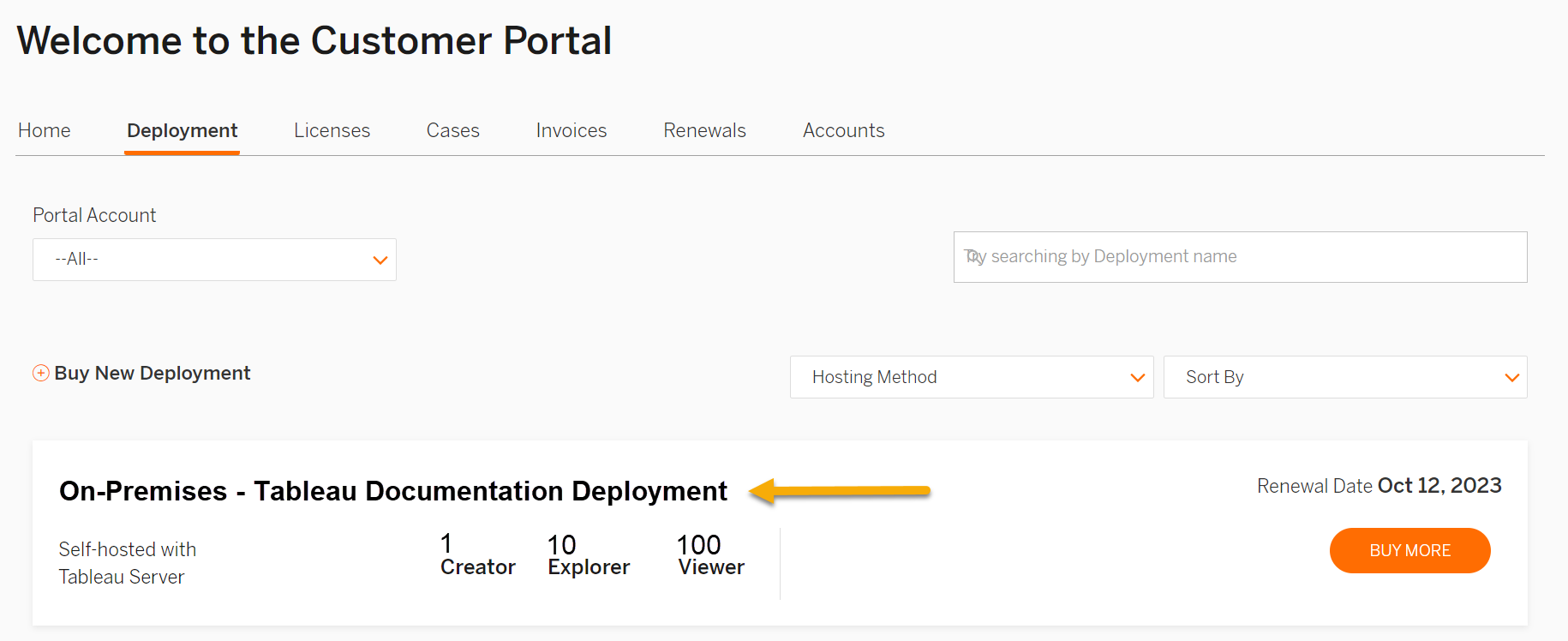
Task: Click the Buy New Deployment link text
Action: pyautogui.click(x=153, y=374)
